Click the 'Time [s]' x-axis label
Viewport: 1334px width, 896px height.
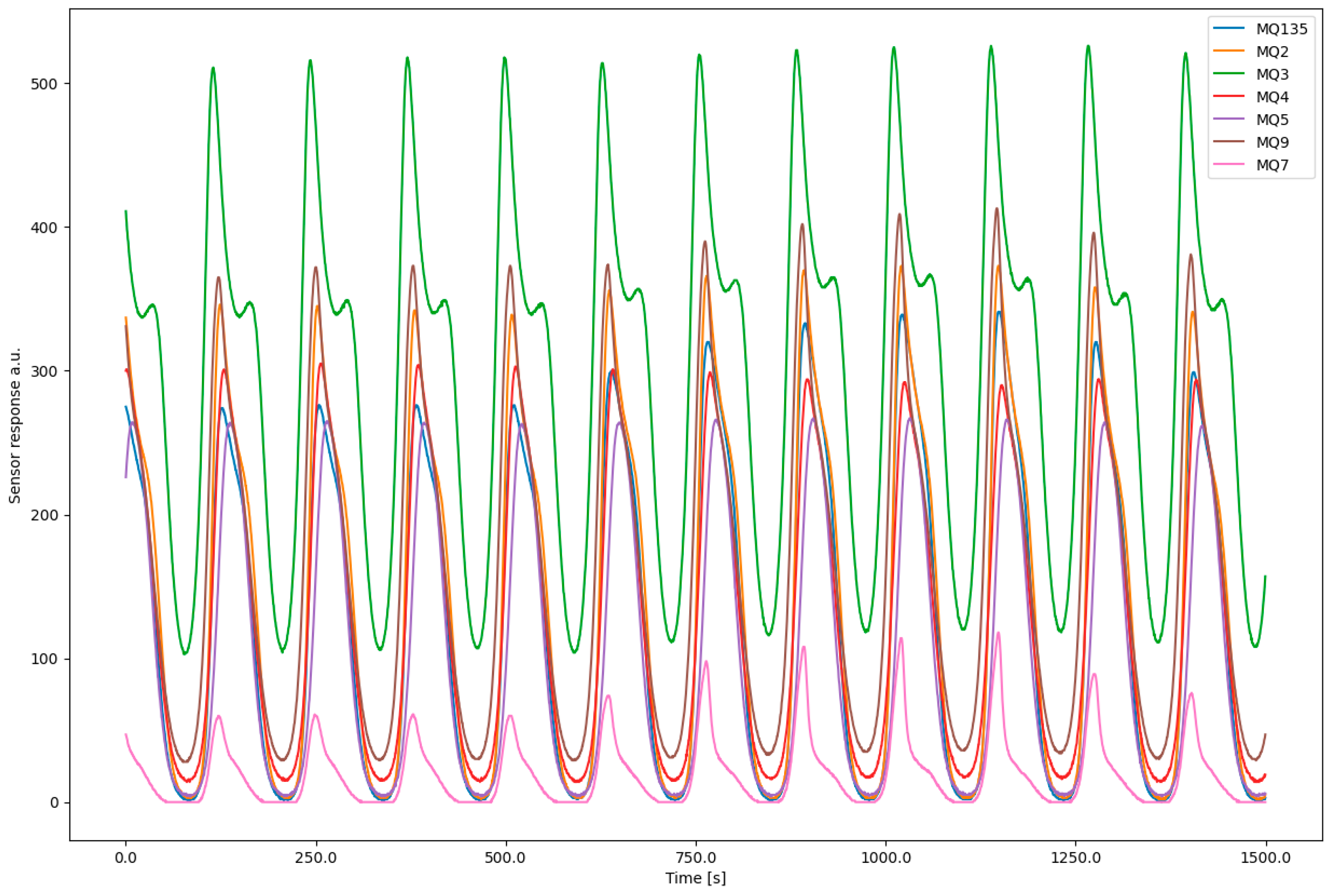tap(696, 878)
